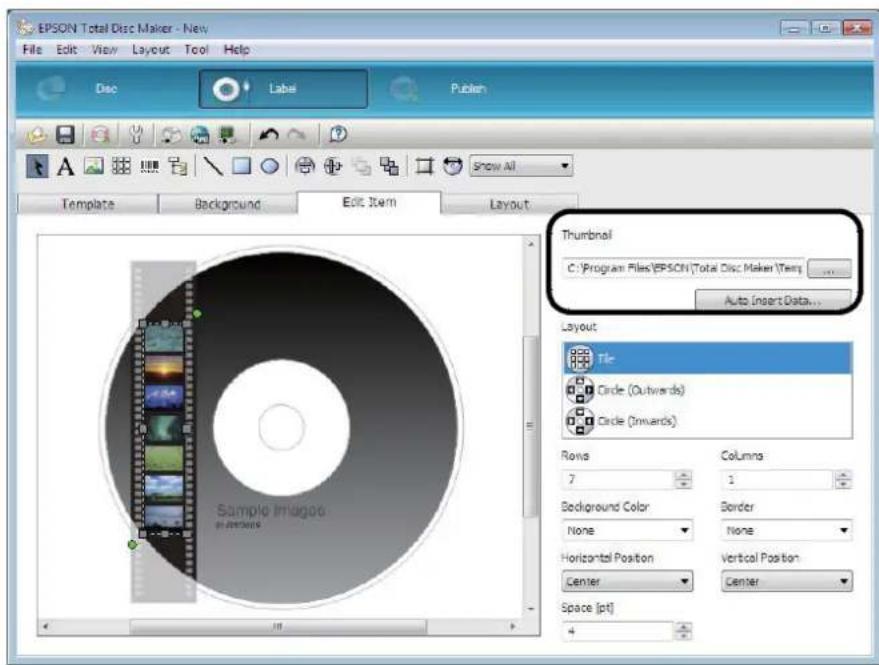Open the View menu
879x665 pixels.
pos(105,49)
